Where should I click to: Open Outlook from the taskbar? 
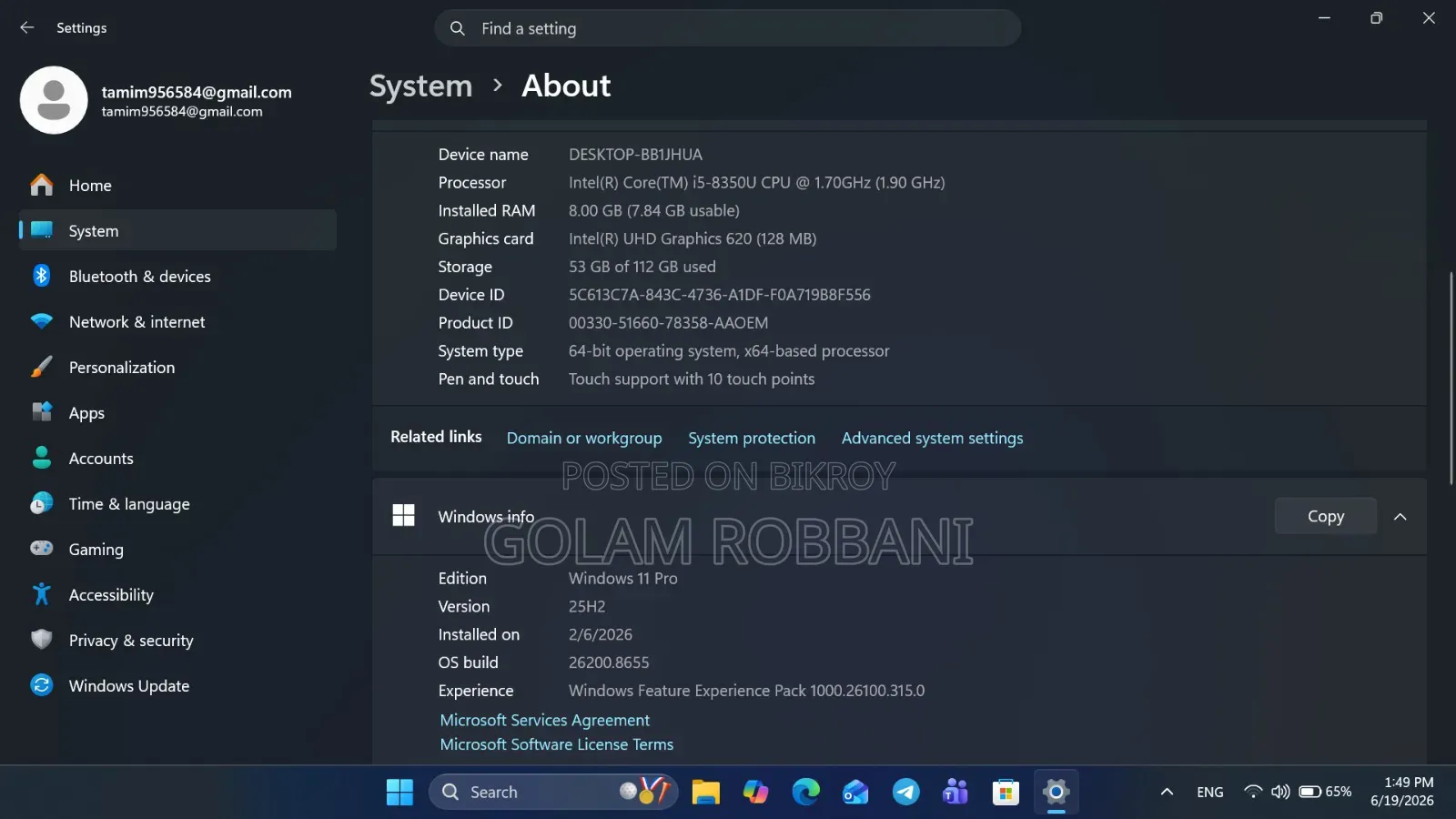(x=855, y=793)
